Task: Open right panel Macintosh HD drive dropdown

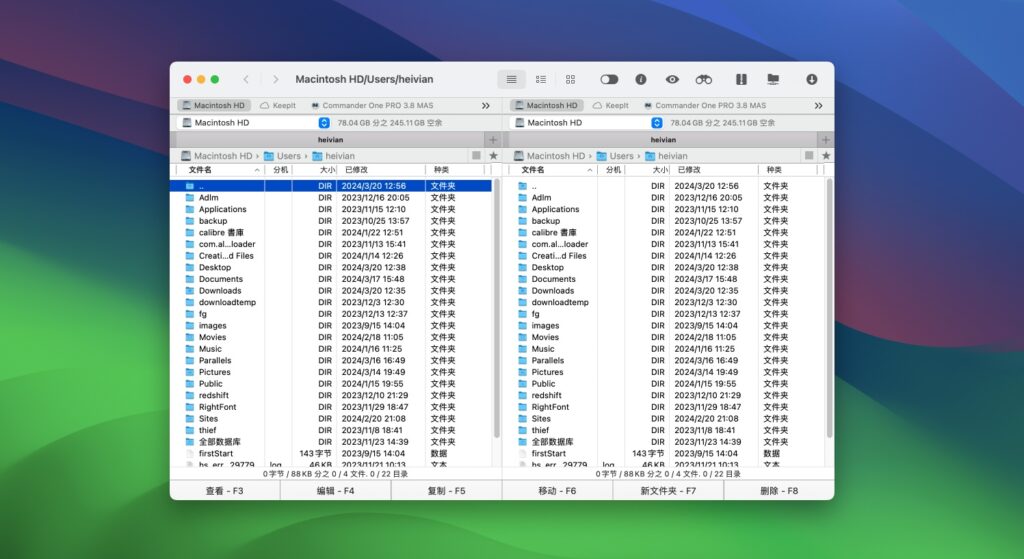Action: click(586, 123)
